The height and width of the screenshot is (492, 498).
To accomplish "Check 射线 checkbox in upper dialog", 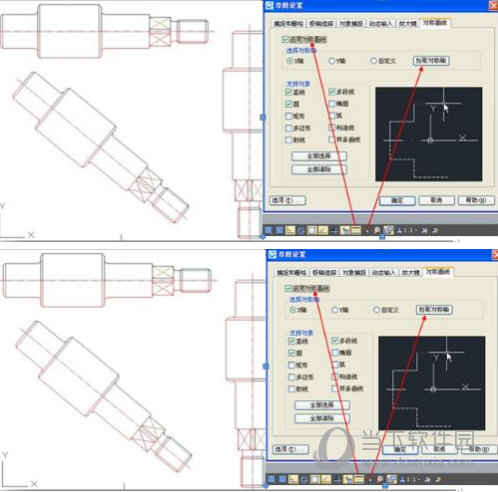I will (289, 140).
